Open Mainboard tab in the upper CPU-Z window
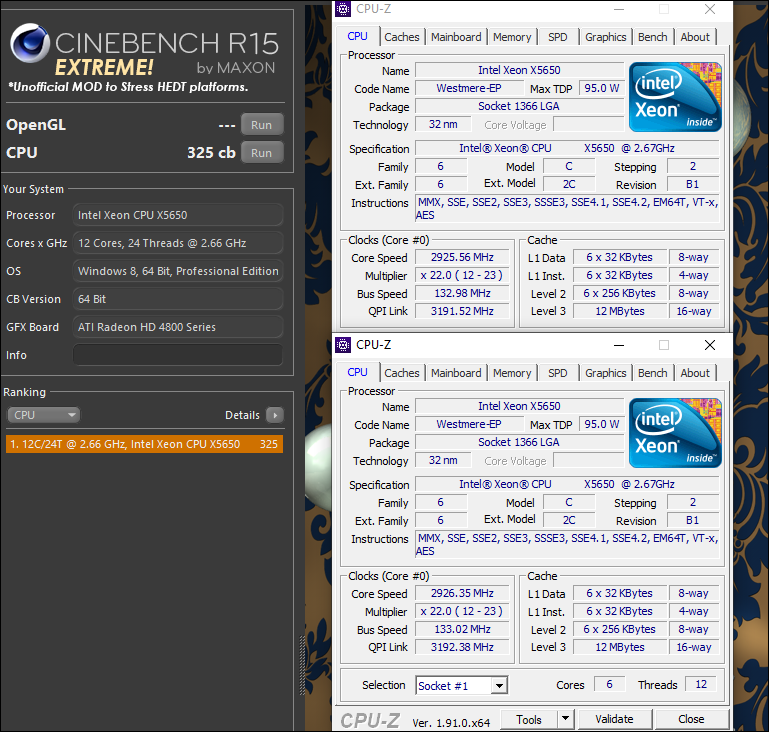Image resolution: width=769 pixels, height=732 pixels. (x=456, y=37)
